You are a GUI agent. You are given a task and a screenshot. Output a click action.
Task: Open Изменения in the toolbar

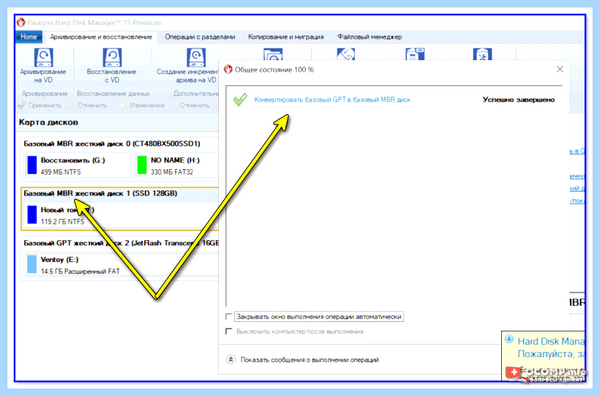pos(142,105)
